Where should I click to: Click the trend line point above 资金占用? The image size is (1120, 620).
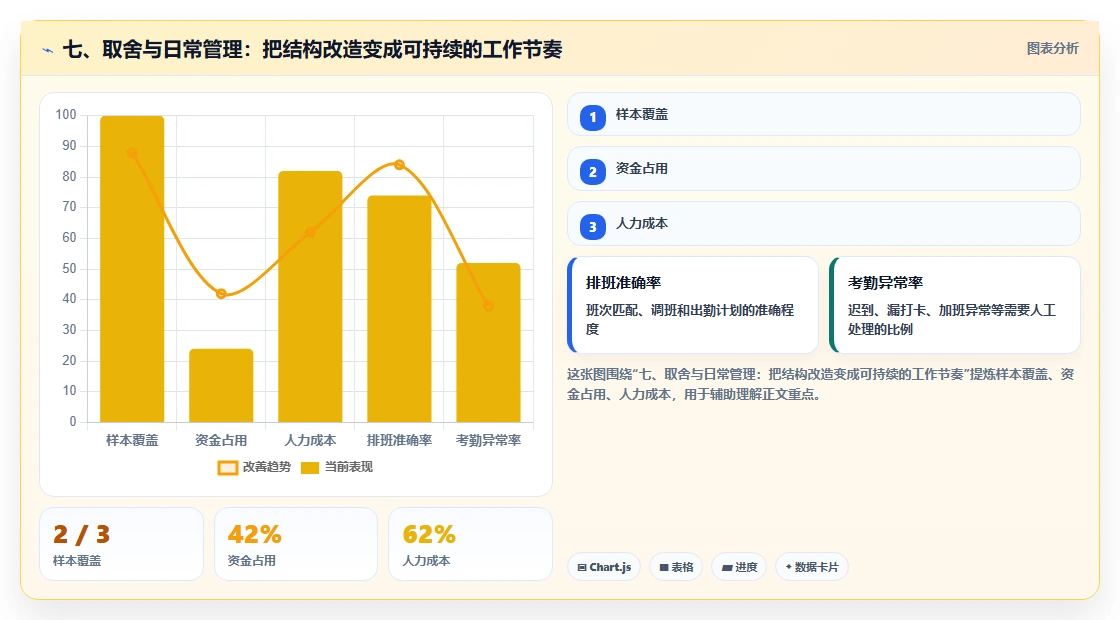click(221, 294)
